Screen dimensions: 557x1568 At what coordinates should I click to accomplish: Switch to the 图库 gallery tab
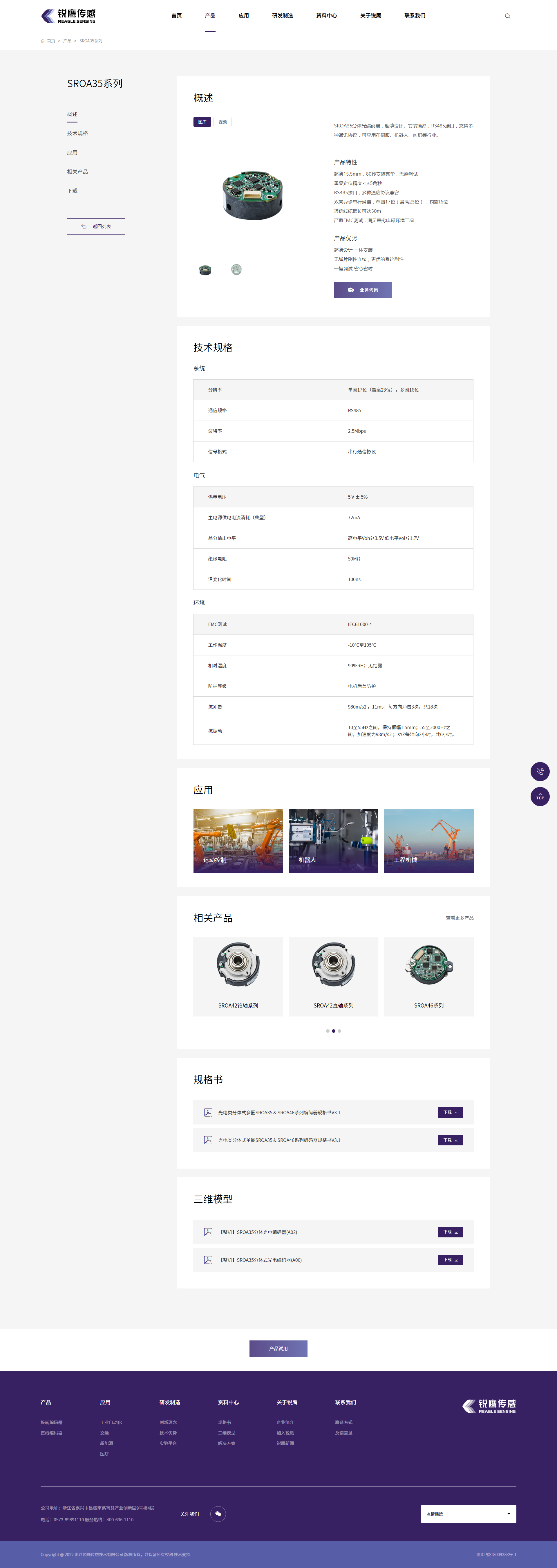(202, 122)
